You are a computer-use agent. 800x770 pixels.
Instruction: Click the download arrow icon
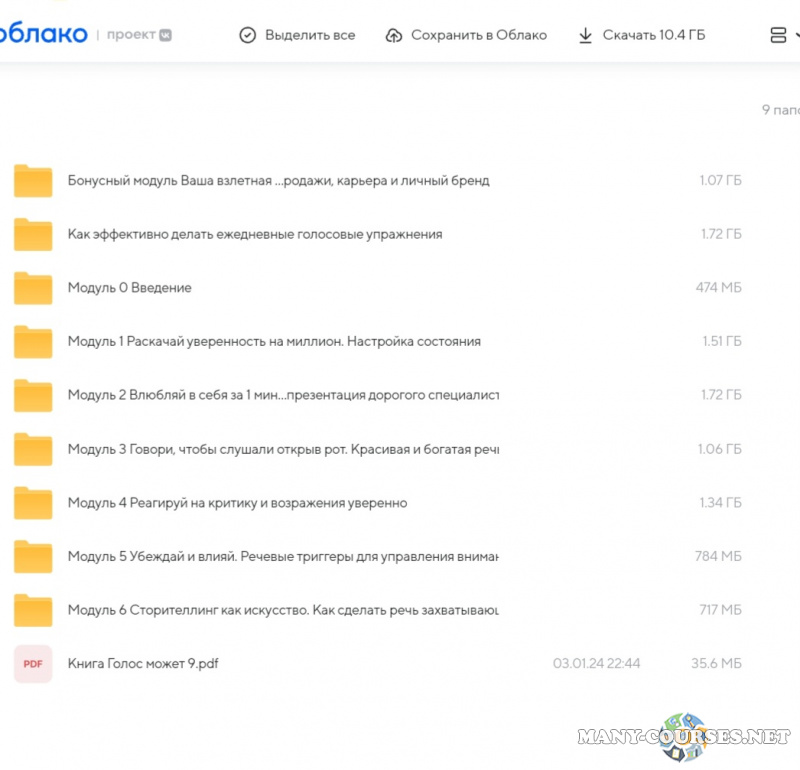point(585,35)
